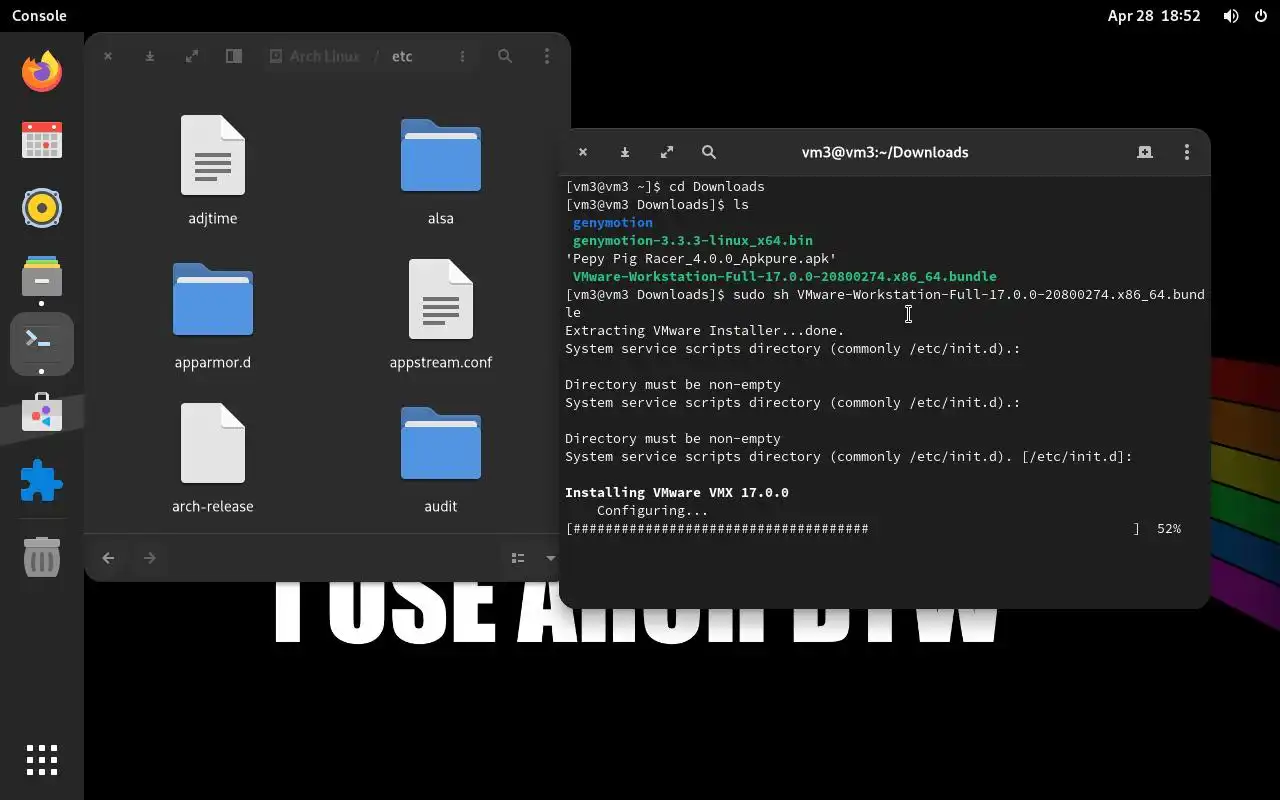The height and width of the screenshot is (800, 1280).
Task: Select the apparmor.d folder
Action: point(213,314)
